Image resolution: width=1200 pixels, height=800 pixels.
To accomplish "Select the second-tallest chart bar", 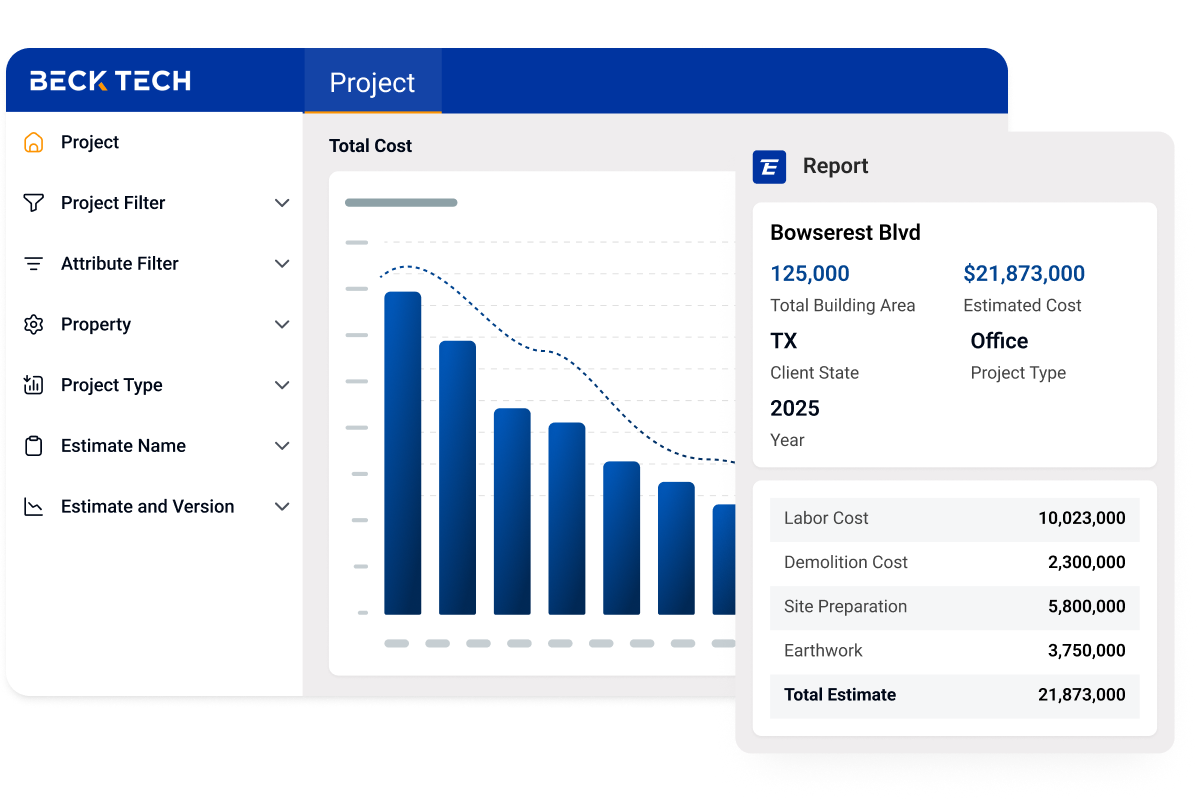I will (x=458, y=478).
